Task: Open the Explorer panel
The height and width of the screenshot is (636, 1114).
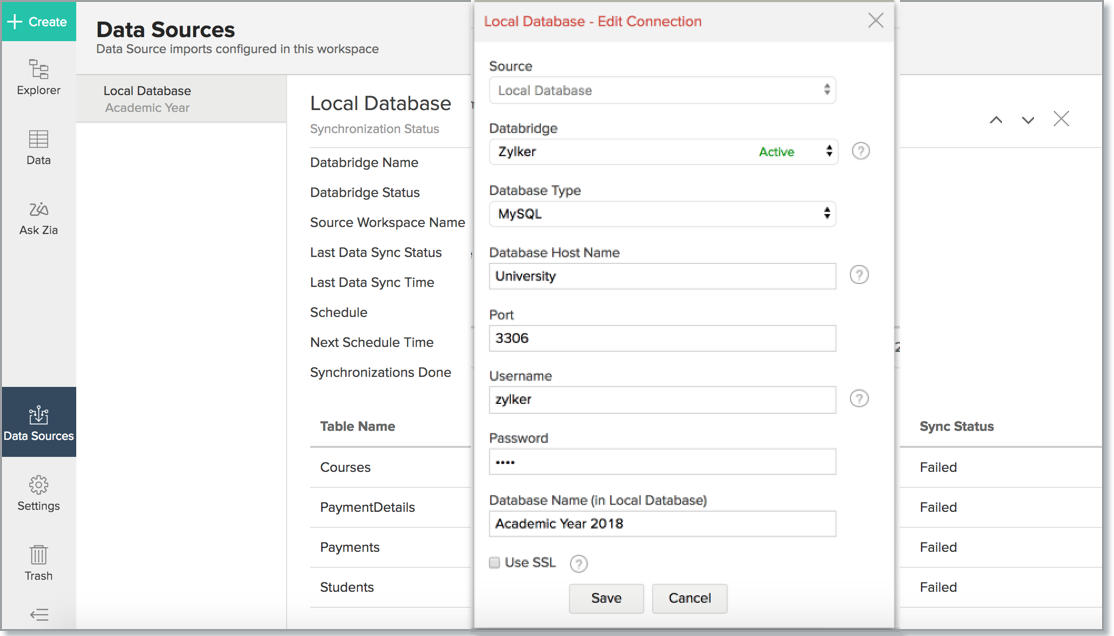Action: coord(38,78)
